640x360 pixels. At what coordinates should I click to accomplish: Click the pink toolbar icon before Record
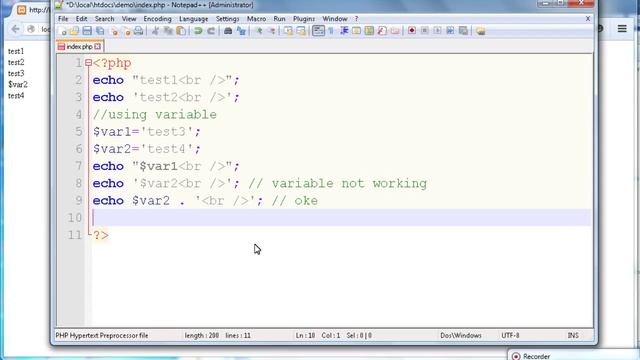click(x=395, y=31)
